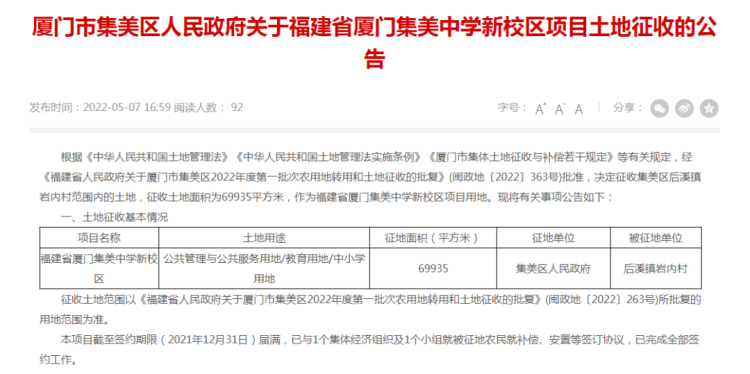Decrease font size with A- button
The height and width of the screenshot is (374, 750).
click(x=560, y=109)
